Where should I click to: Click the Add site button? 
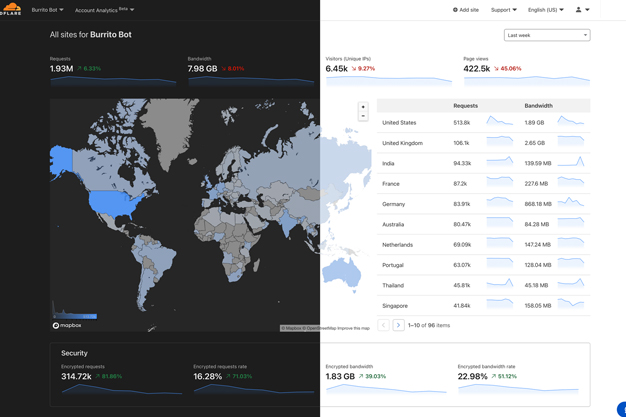[466, 10]
